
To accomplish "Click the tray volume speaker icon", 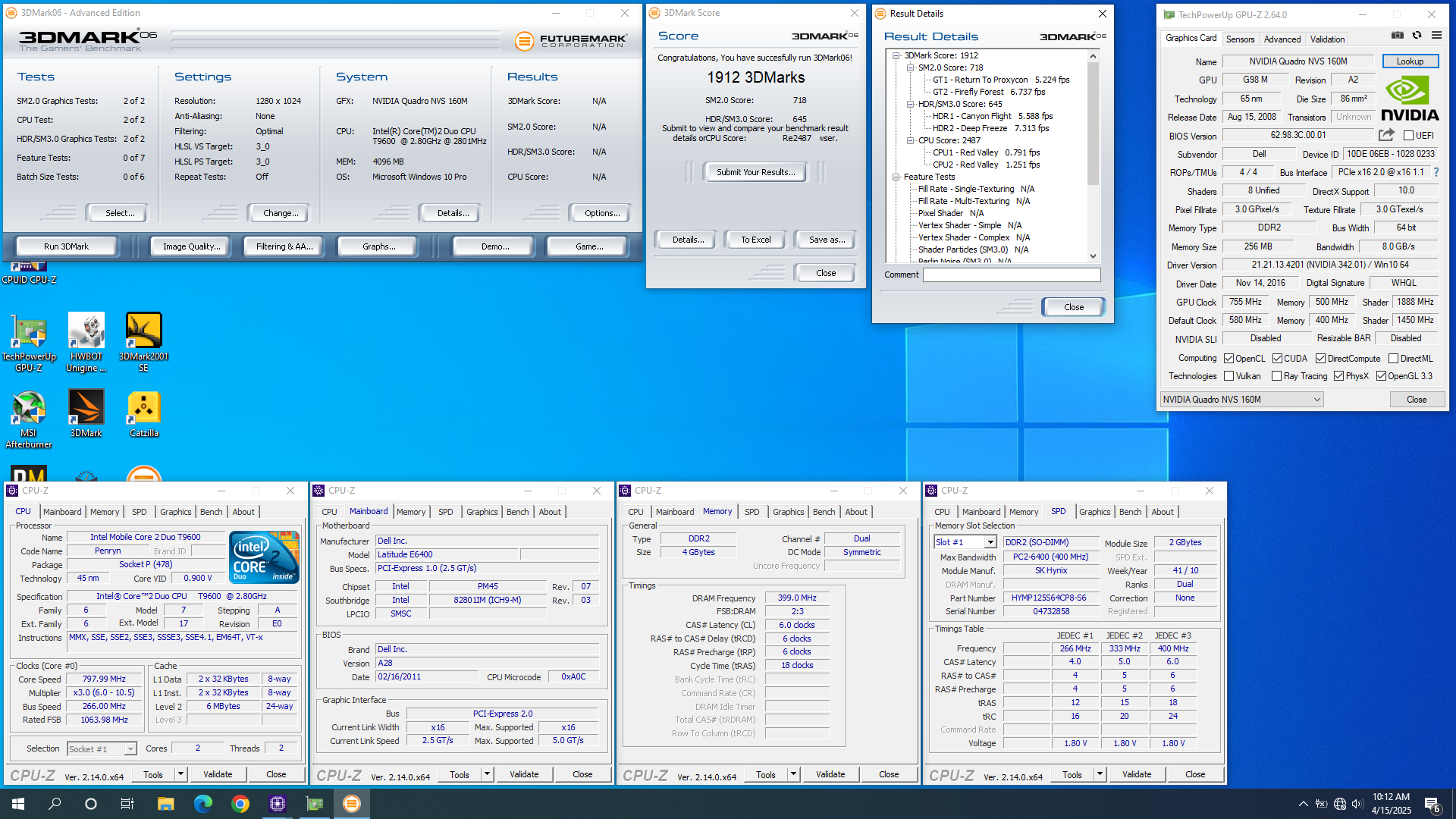I will click(x=1357, y=804).
